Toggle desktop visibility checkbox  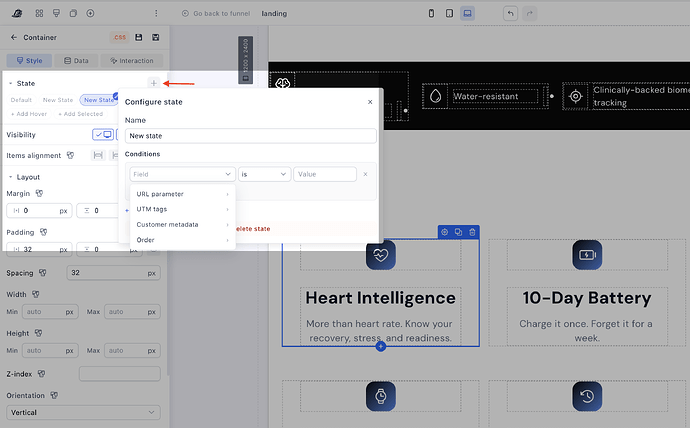pyautogui.click(x=103, y=135)
